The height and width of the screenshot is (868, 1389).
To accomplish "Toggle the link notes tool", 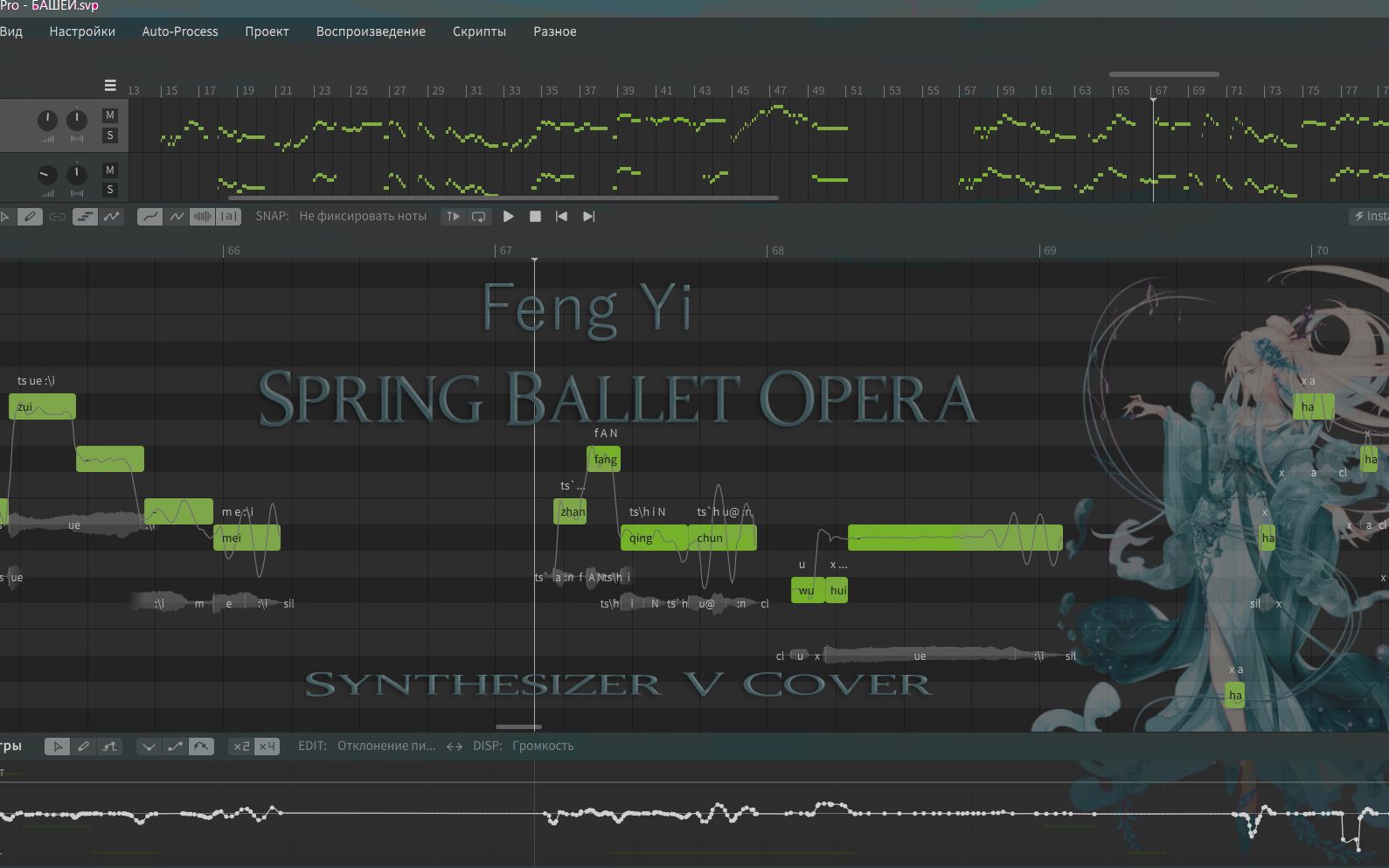I will 57,217.
